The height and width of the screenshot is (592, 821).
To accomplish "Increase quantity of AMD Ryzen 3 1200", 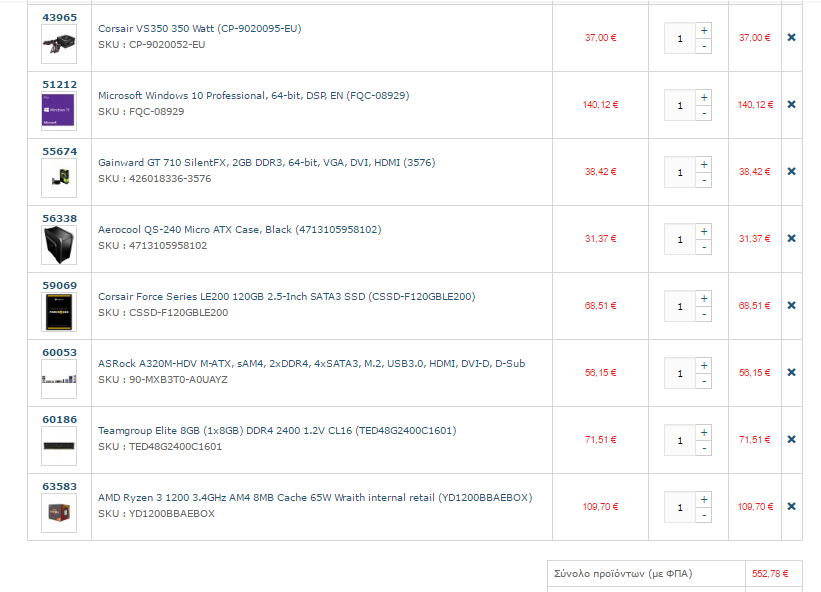I will (x=704, y=499).
